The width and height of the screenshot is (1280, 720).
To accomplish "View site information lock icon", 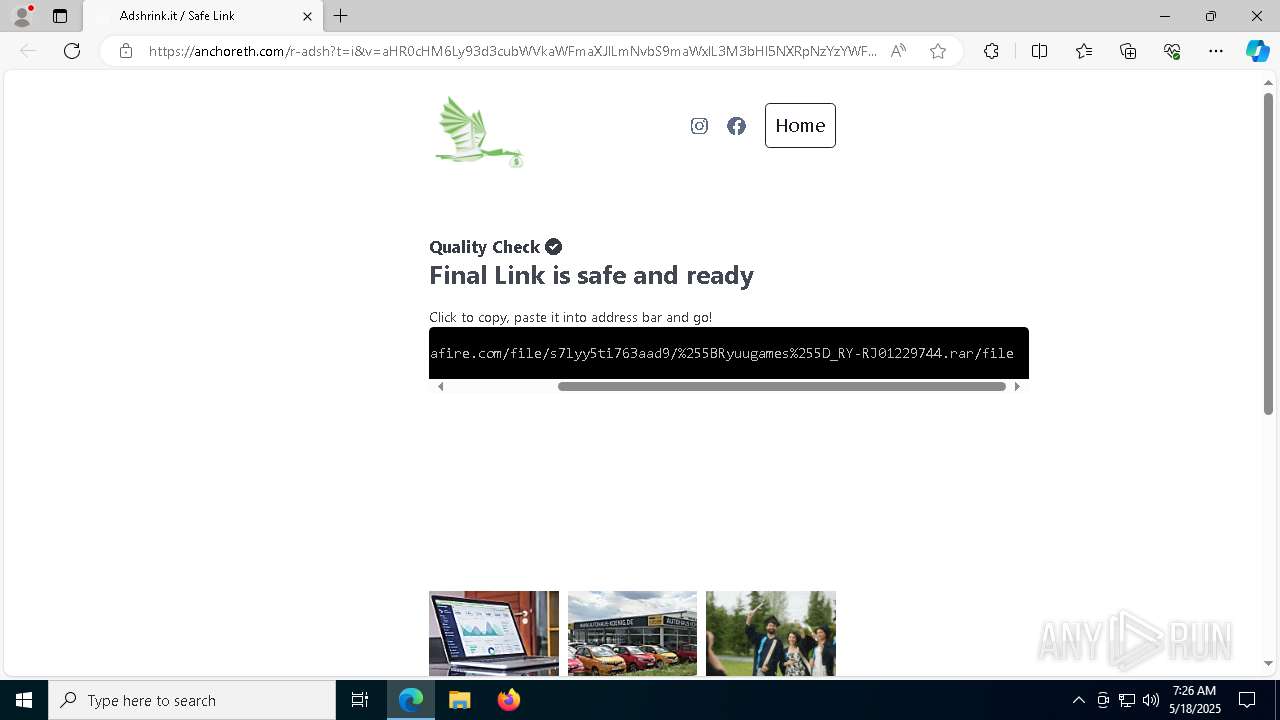I will (126, 51).
